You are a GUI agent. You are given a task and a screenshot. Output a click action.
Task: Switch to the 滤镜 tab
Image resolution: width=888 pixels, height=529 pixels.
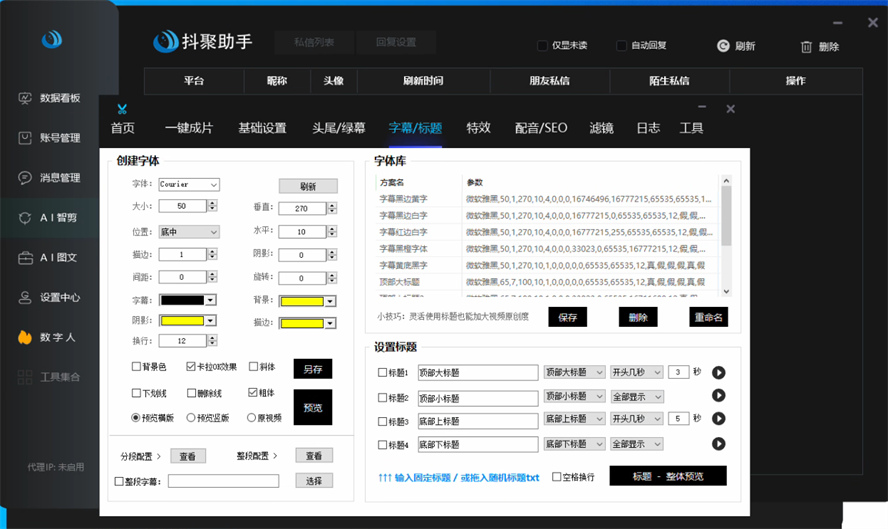[601, 128]
